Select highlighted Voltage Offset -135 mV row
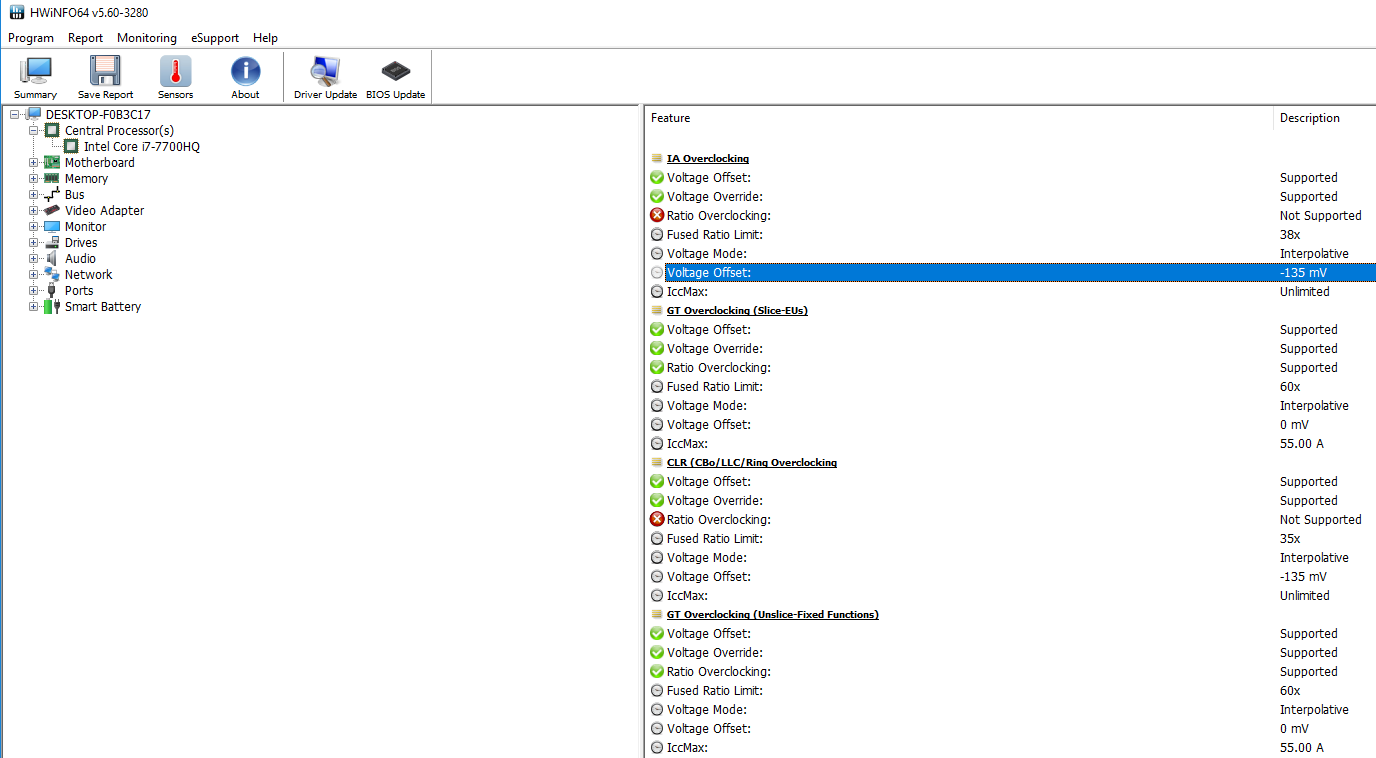The height and width of the screenshot is (758, 1376). [x=1010, y=272]
